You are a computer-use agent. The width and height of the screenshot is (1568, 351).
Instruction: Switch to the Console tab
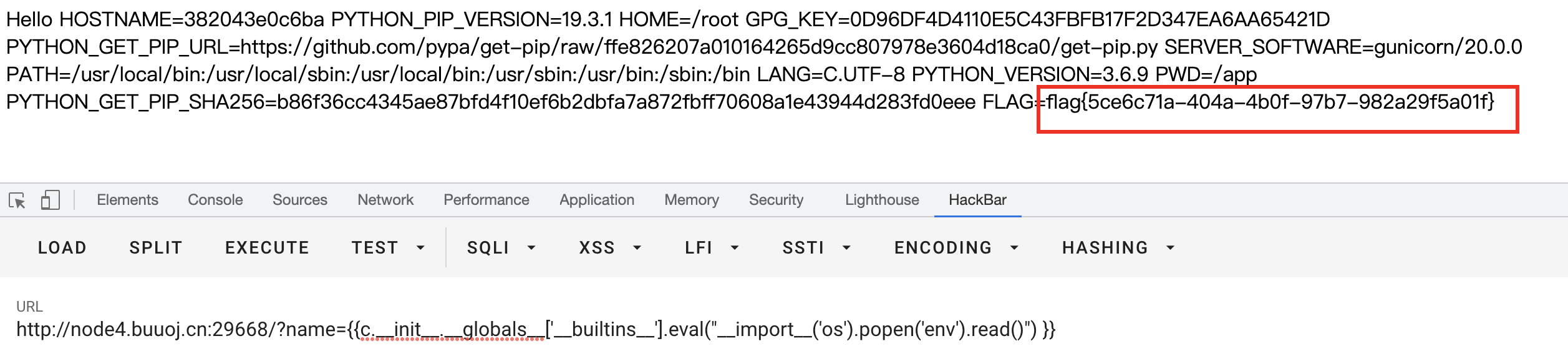point(215,200)
